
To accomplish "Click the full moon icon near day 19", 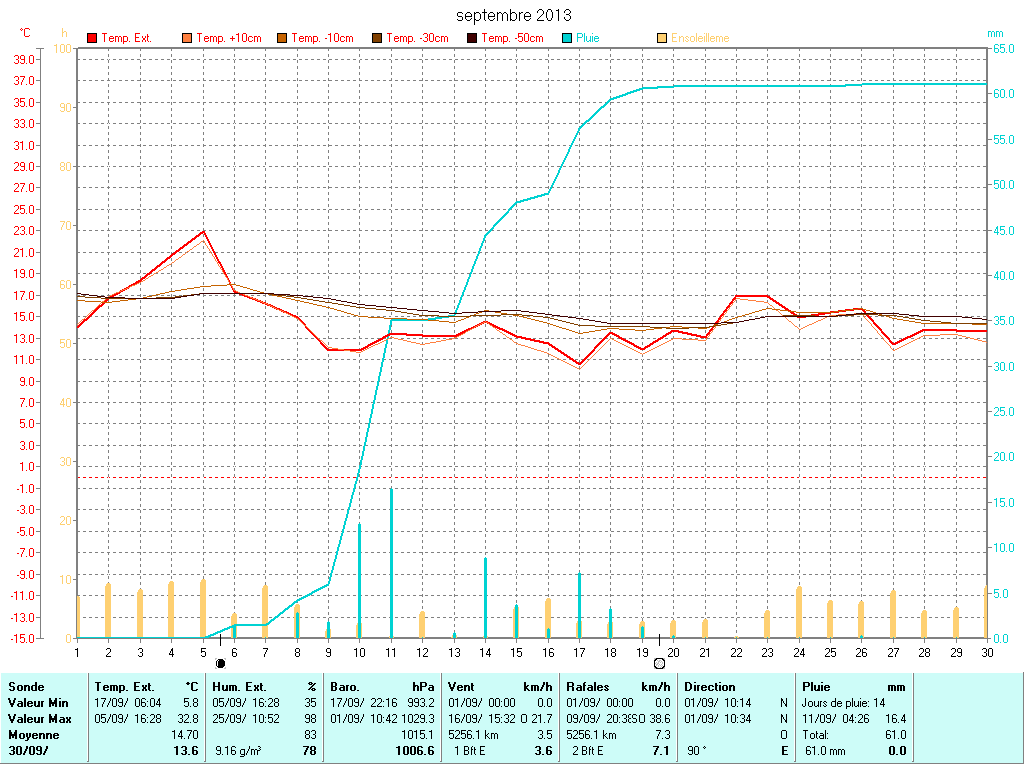I will (659, 663).
